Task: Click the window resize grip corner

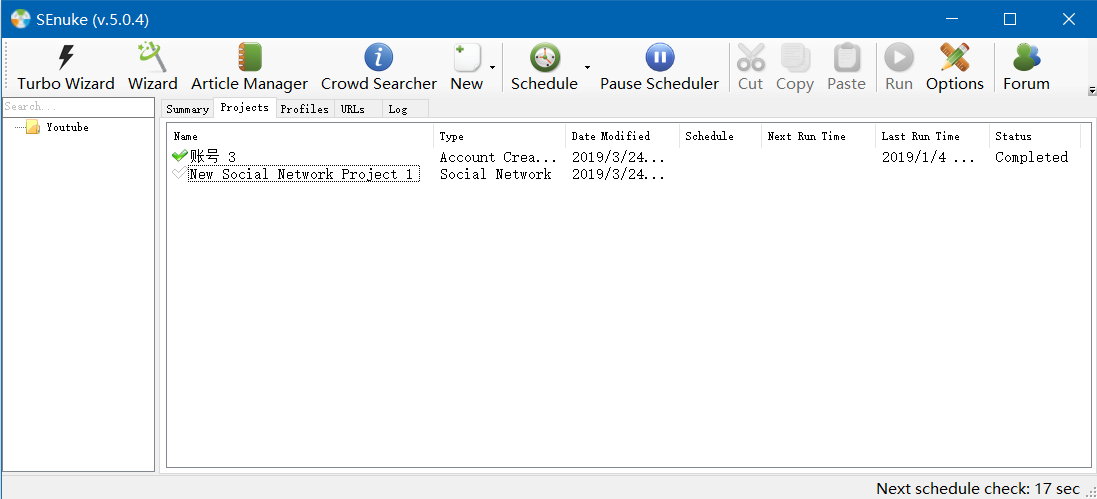Action: (1090, 492)
